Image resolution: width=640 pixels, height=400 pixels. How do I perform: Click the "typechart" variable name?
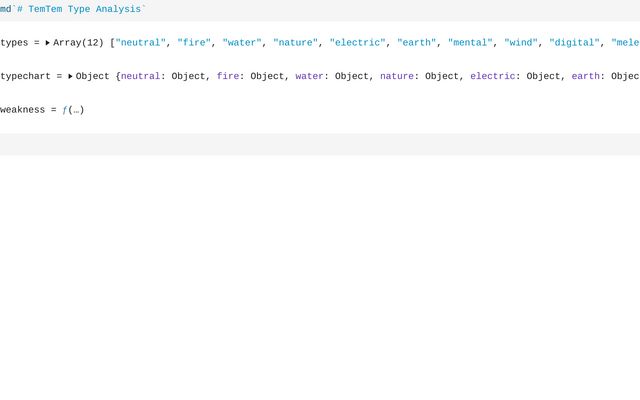25,76
